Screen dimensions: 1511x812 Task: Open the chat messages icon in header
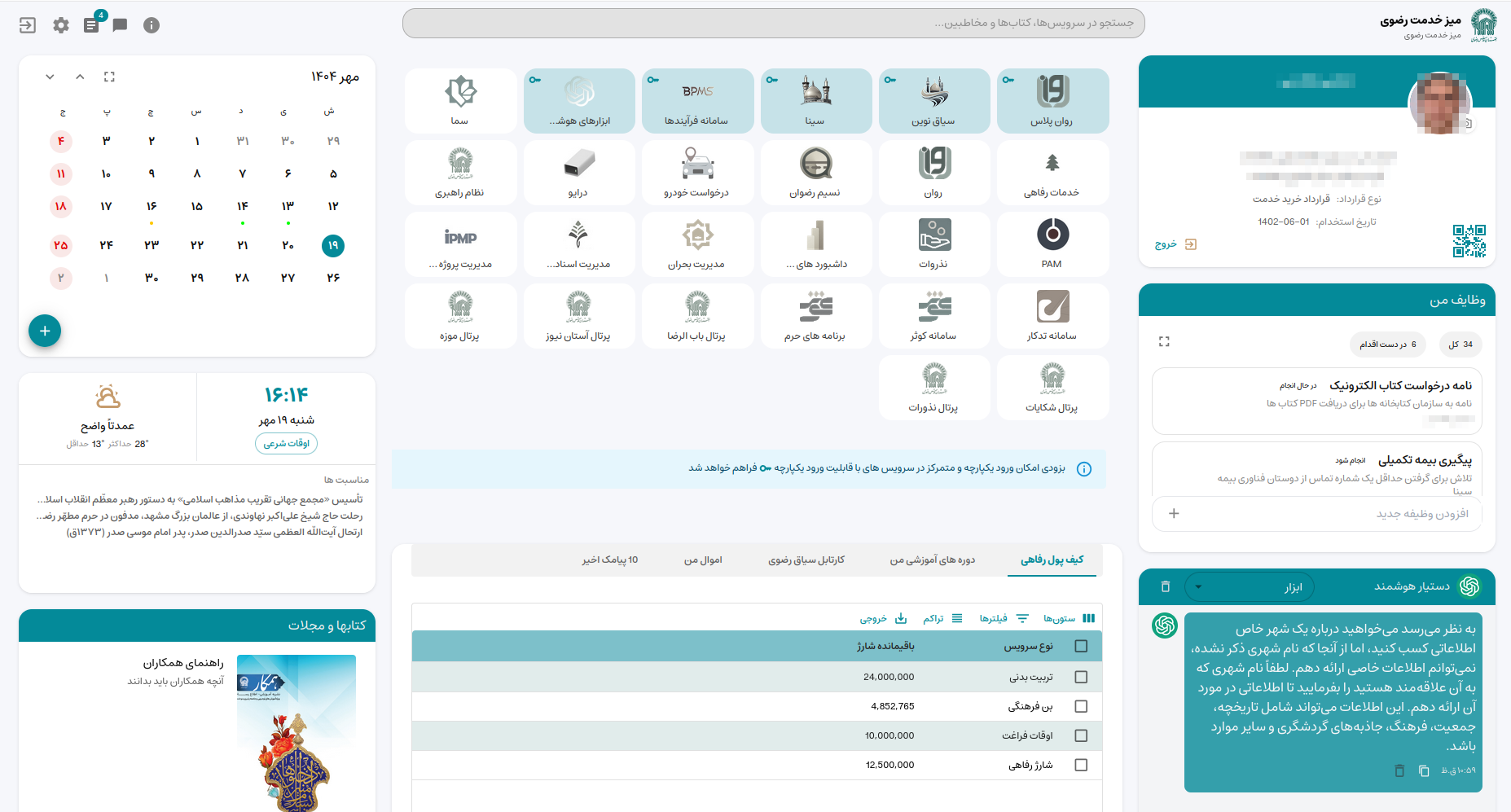click(120, 25)
